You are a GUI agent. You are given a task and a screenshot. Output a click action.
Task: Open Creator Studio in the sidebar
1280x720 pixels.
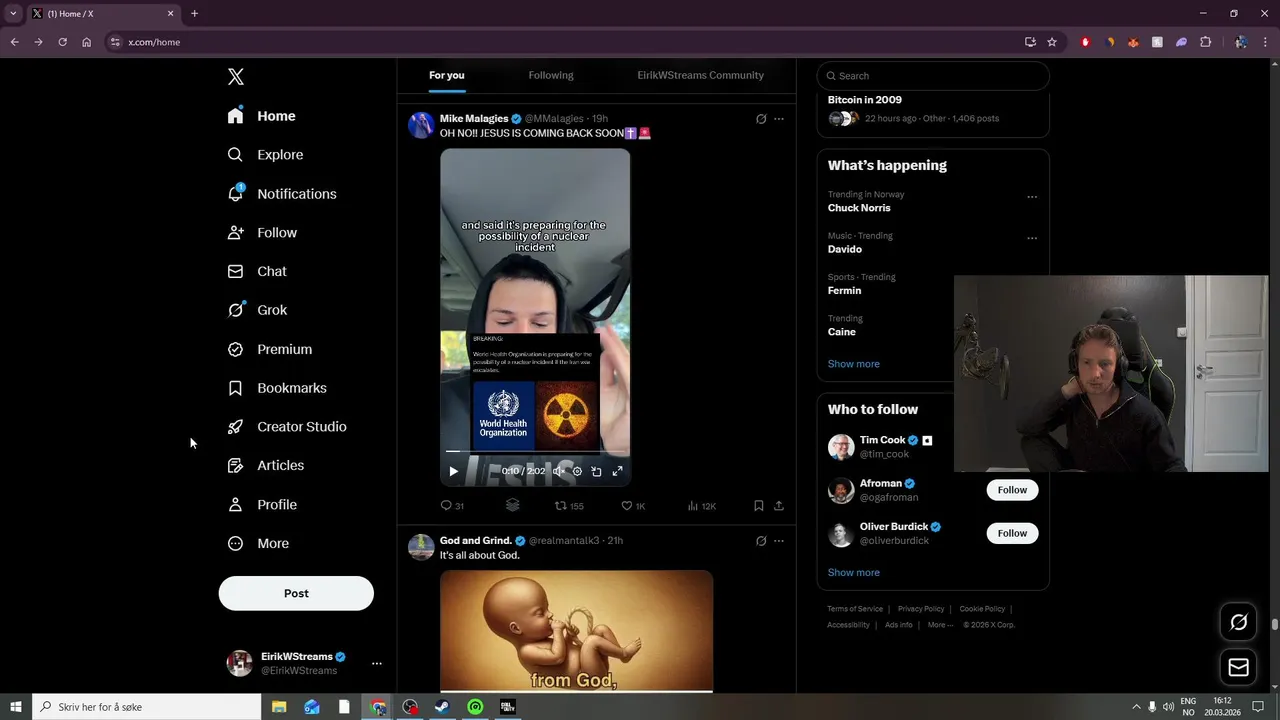pyautogui.click(x=287, y=427)
